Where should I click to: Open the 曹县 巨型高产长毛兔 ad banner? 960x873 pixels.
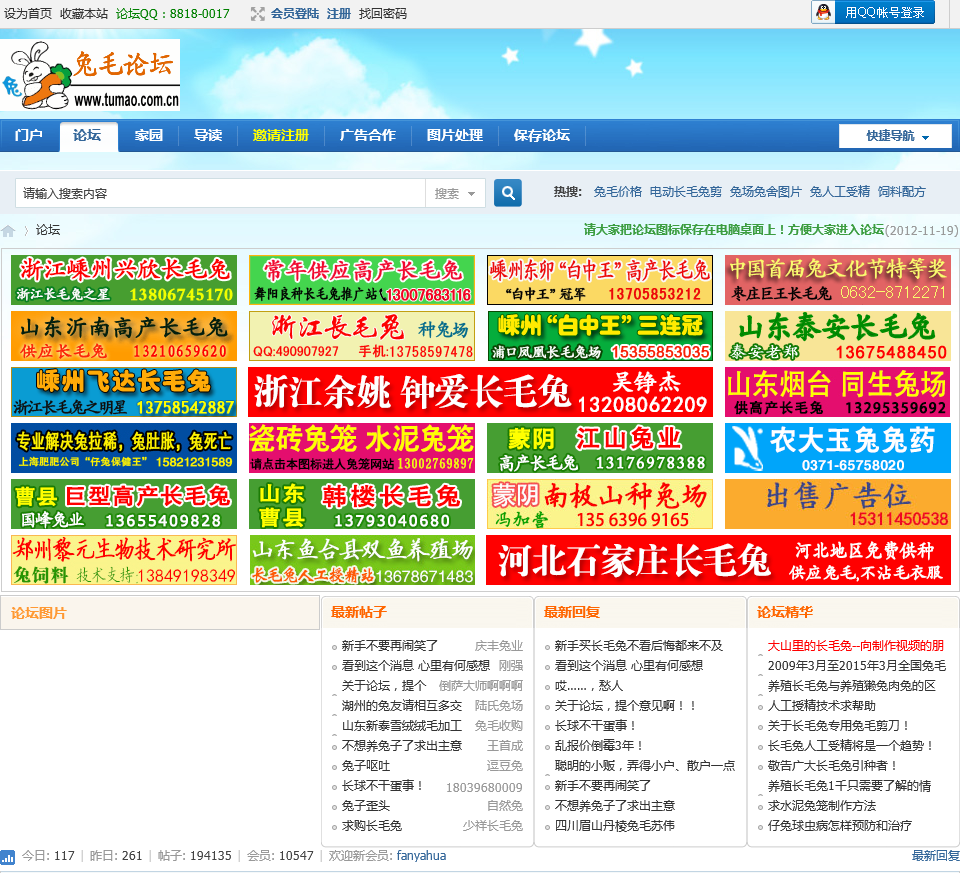click(x=124, y=504)
